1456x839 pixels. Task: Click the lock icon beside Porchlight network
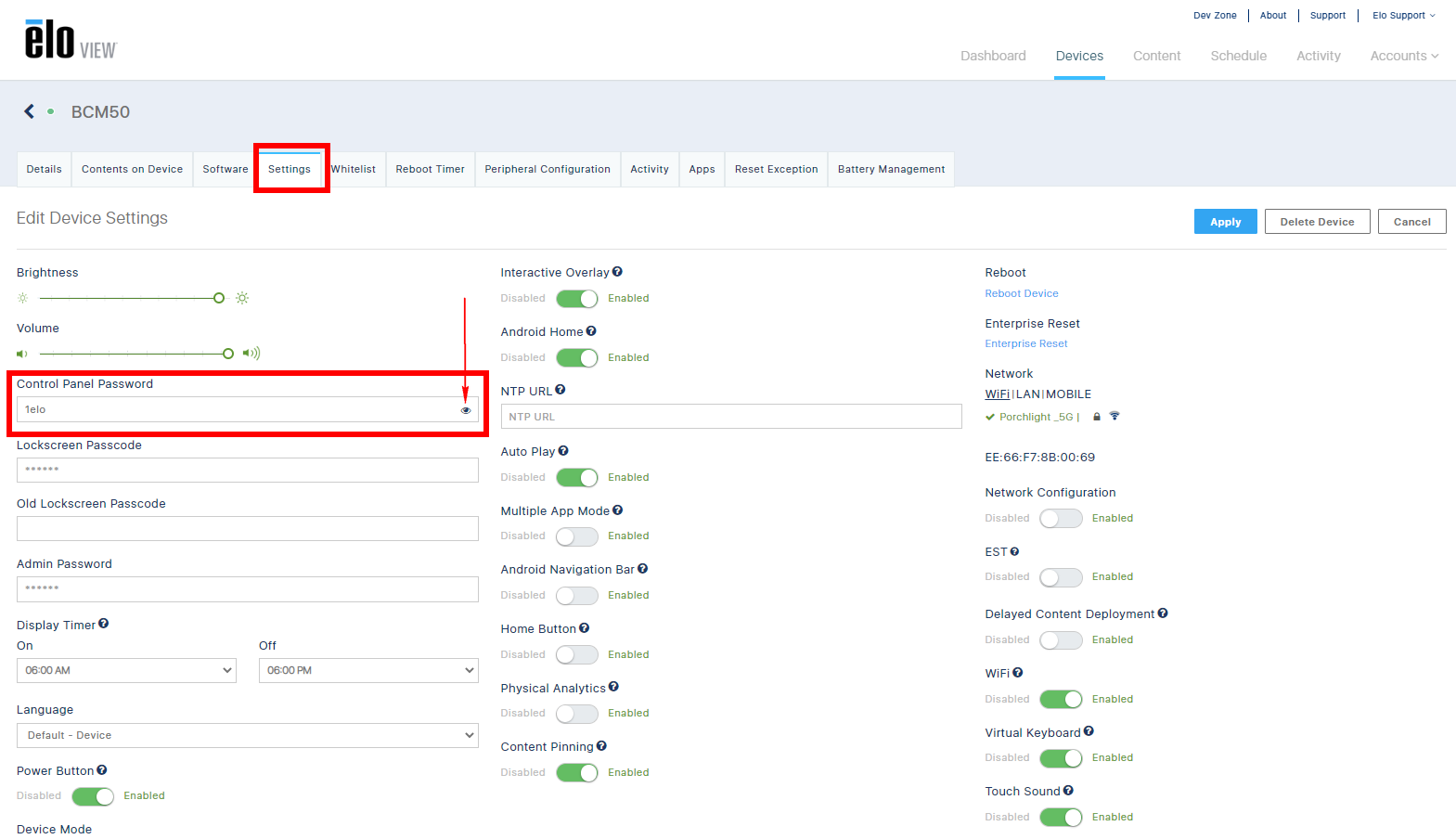click(1097, 417)
